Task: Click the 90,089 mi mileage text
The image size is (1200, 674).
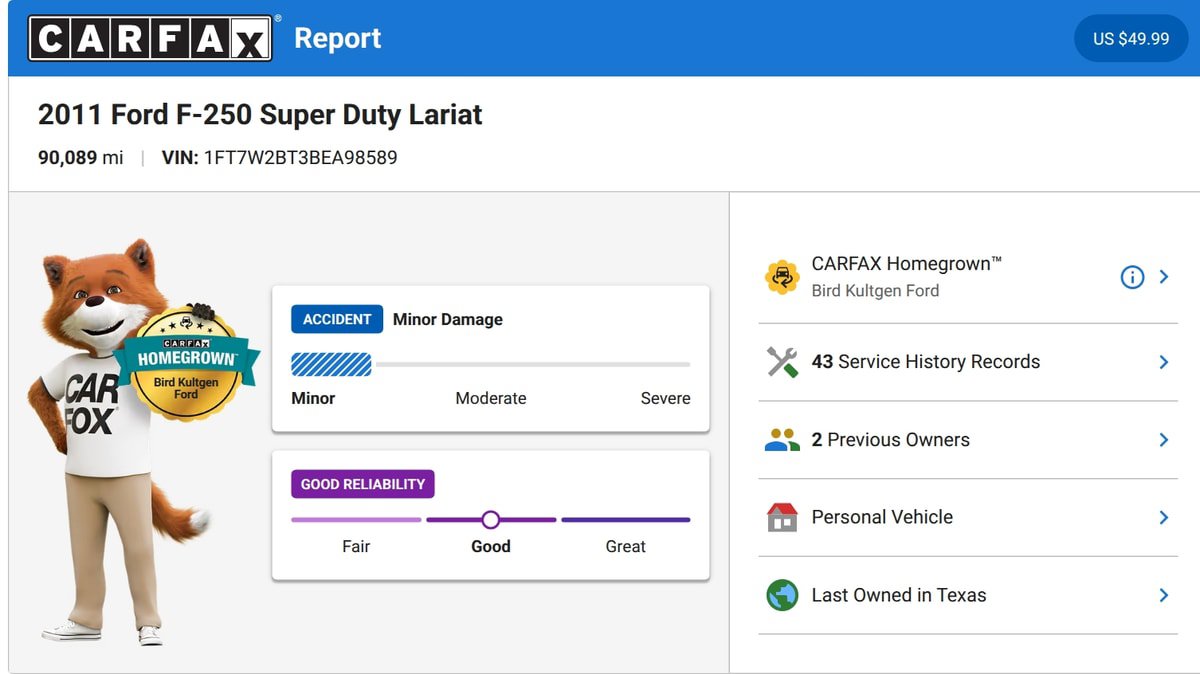Action: click(81, 158)
